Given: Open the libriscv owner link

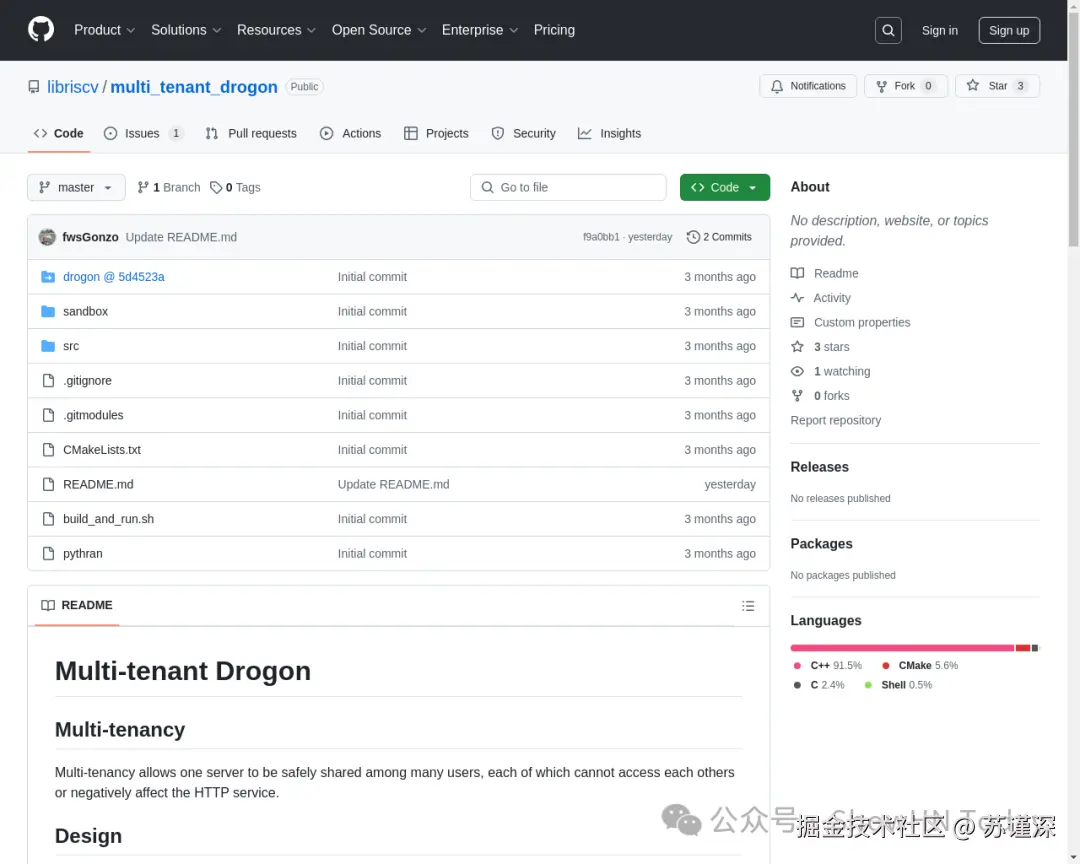Looking at the screenshot, I should tap(73, 87).
